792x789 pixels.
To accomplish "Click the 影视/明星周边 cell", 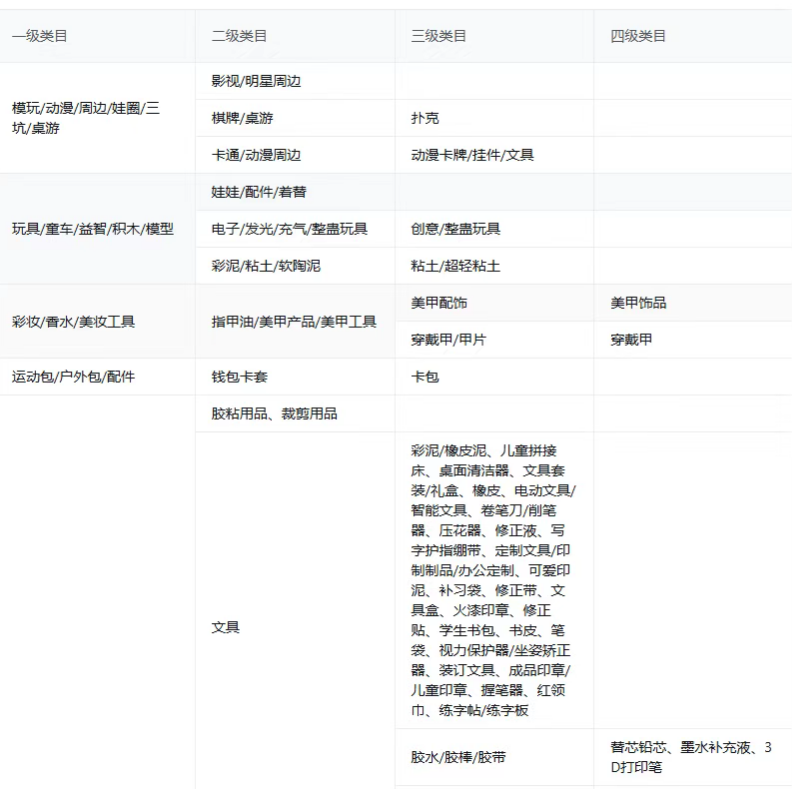I will [256, 81].
